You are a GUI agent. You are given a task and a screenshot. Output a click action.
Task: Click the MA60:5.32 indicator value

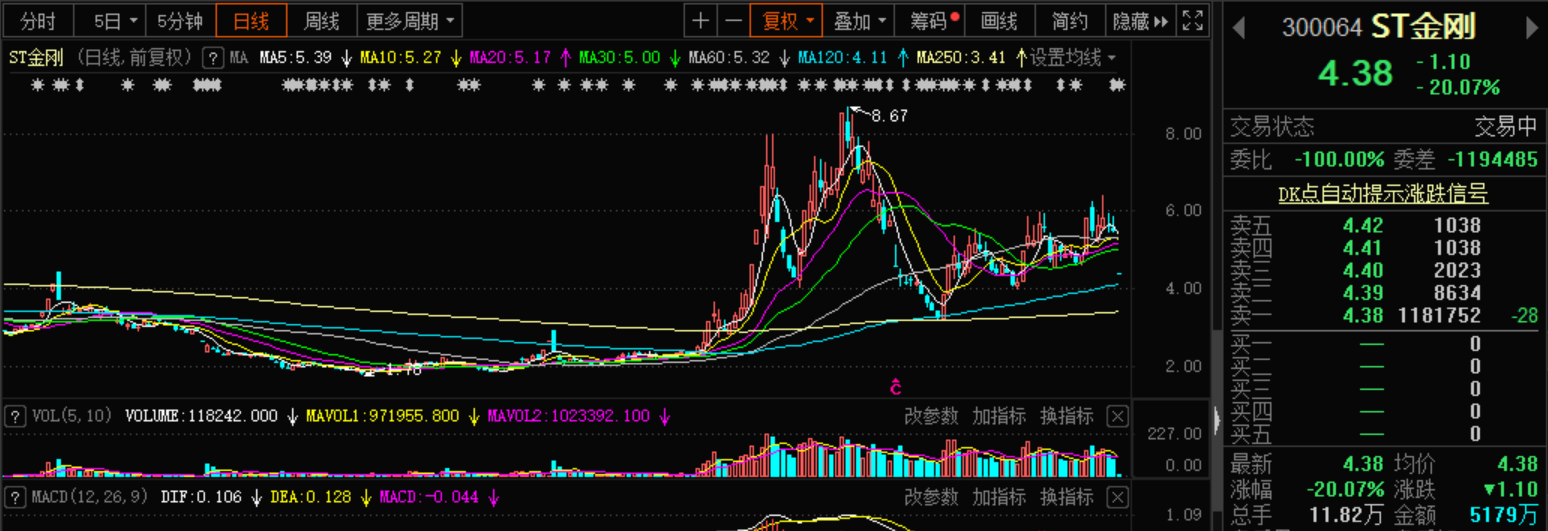coord(729,58)
